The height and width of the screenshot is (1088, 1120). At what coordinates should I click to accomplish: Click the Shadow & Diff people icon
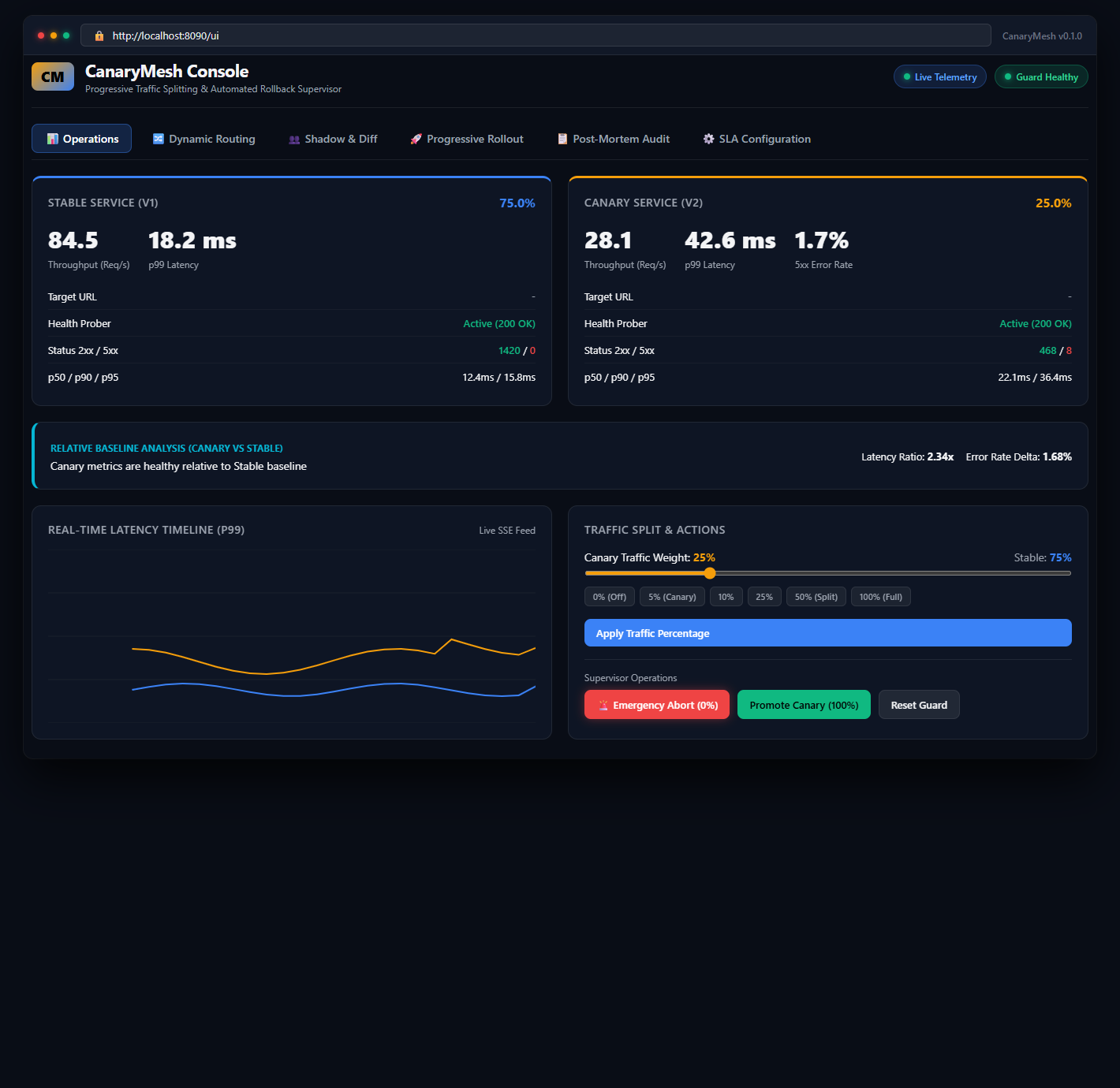point(294,140)
